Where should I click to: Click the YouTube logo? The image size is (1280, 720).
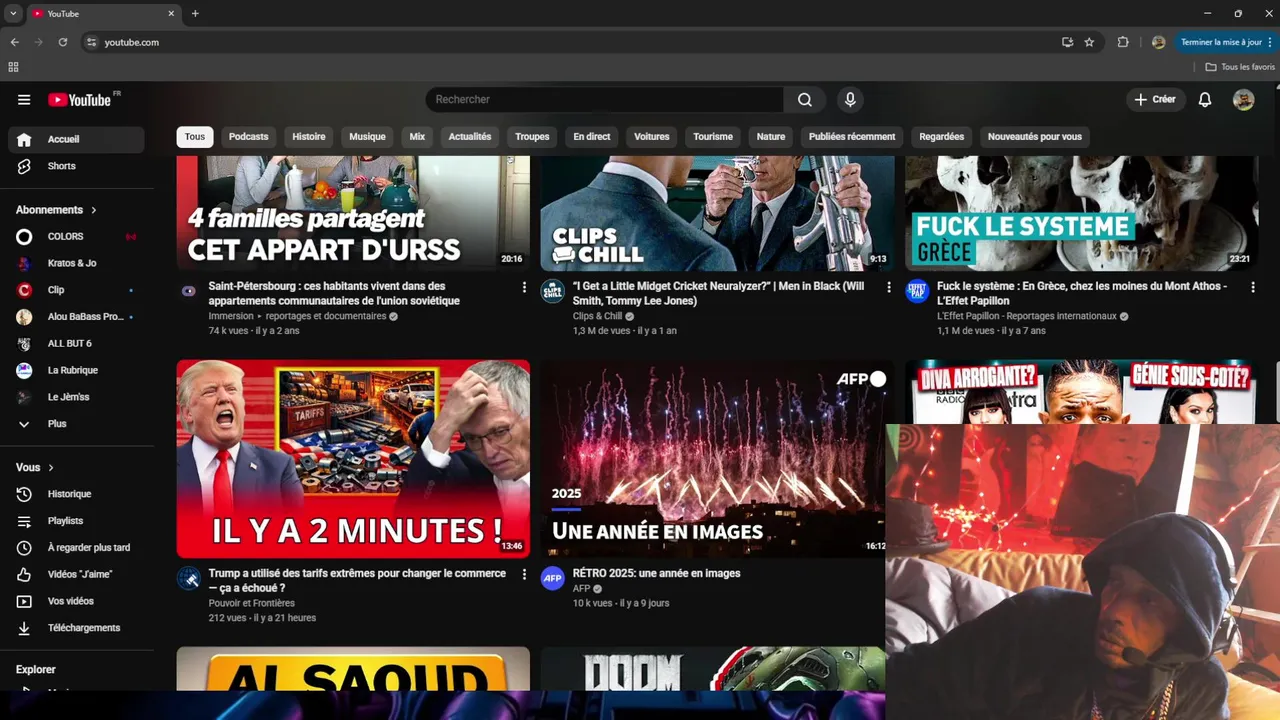tap(79, 100)
